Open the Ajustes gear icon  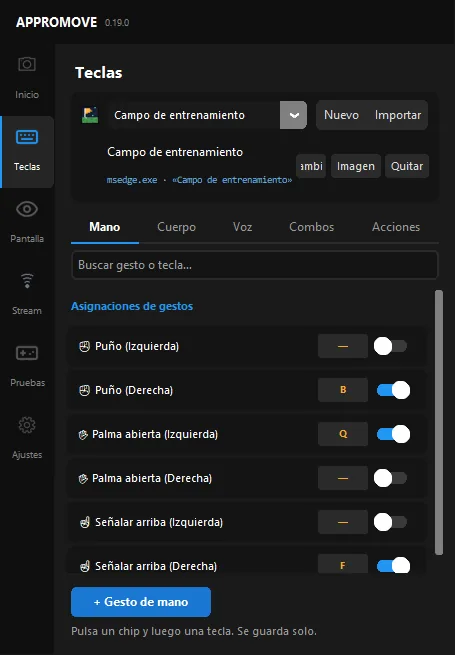pos(27,425)
